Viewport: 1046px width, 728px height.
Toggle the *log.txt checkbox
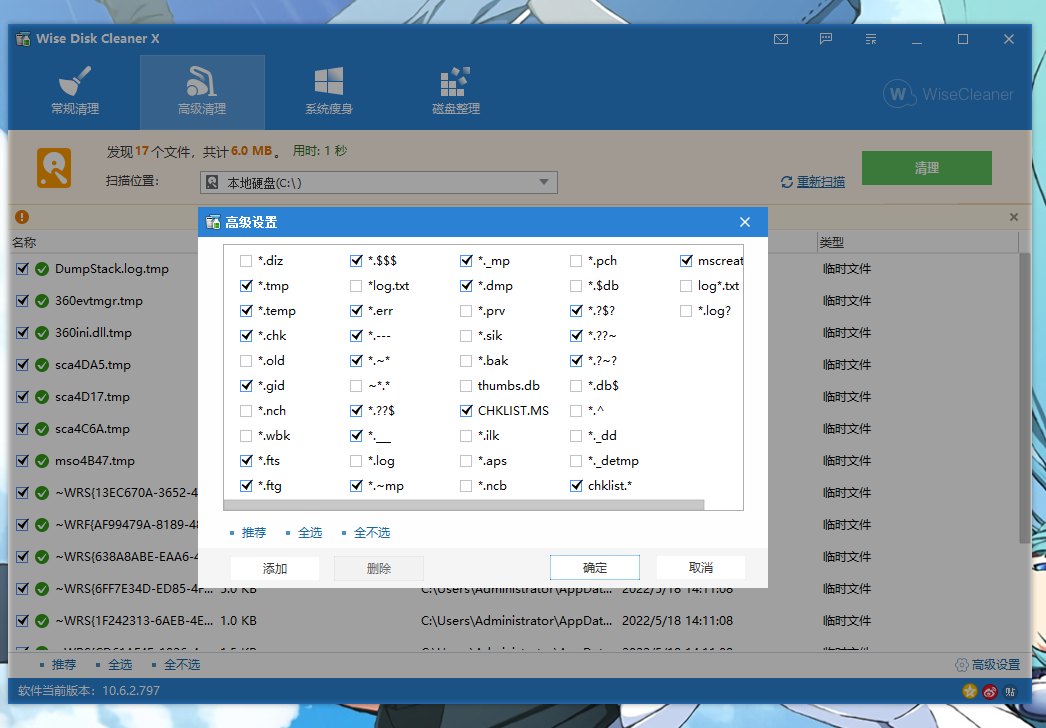[x=356, y=286]
